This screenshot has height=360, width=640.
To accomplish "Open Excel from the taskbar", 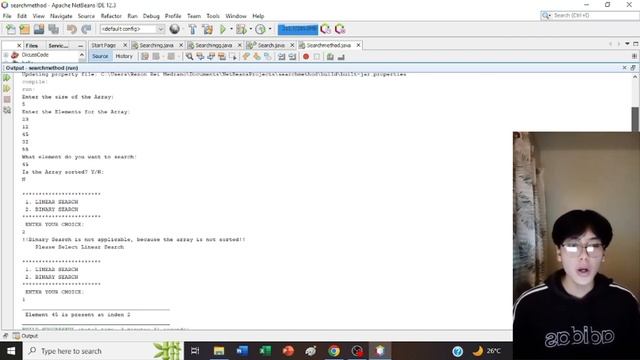I will (x=265, y=351).
